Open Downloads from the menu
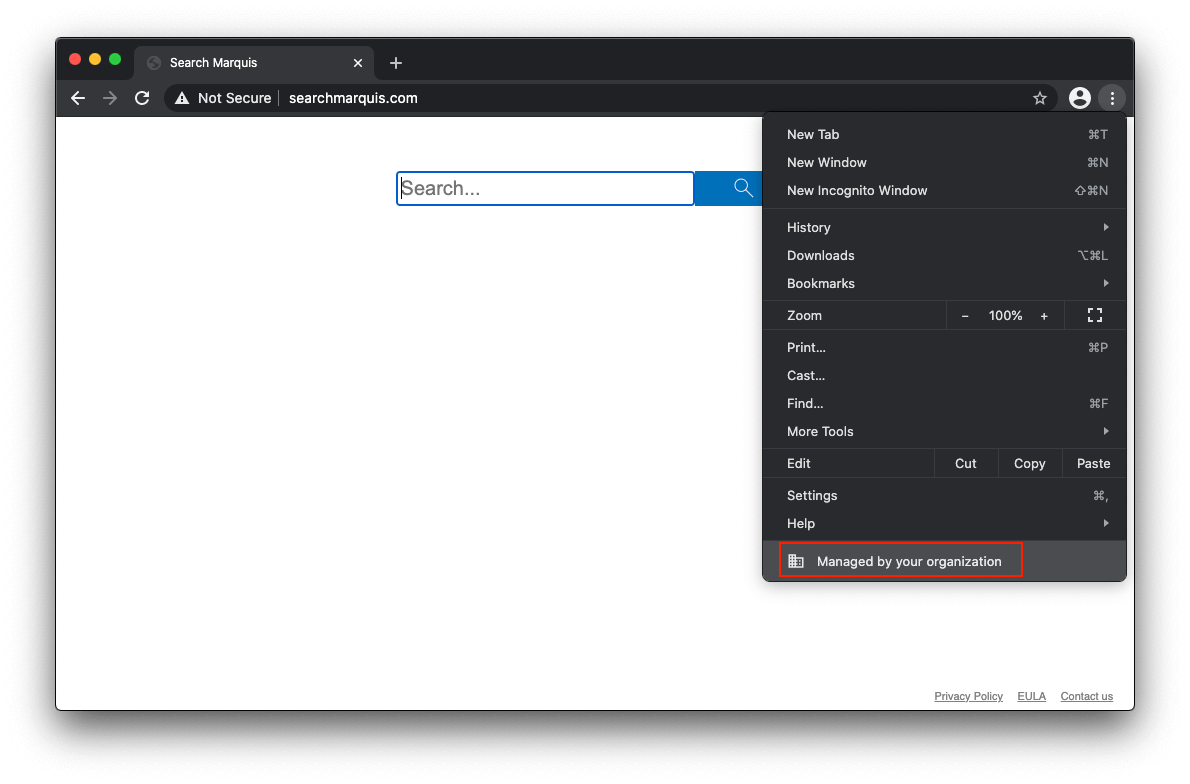1190x784 pixels. [x=944, y=256]
